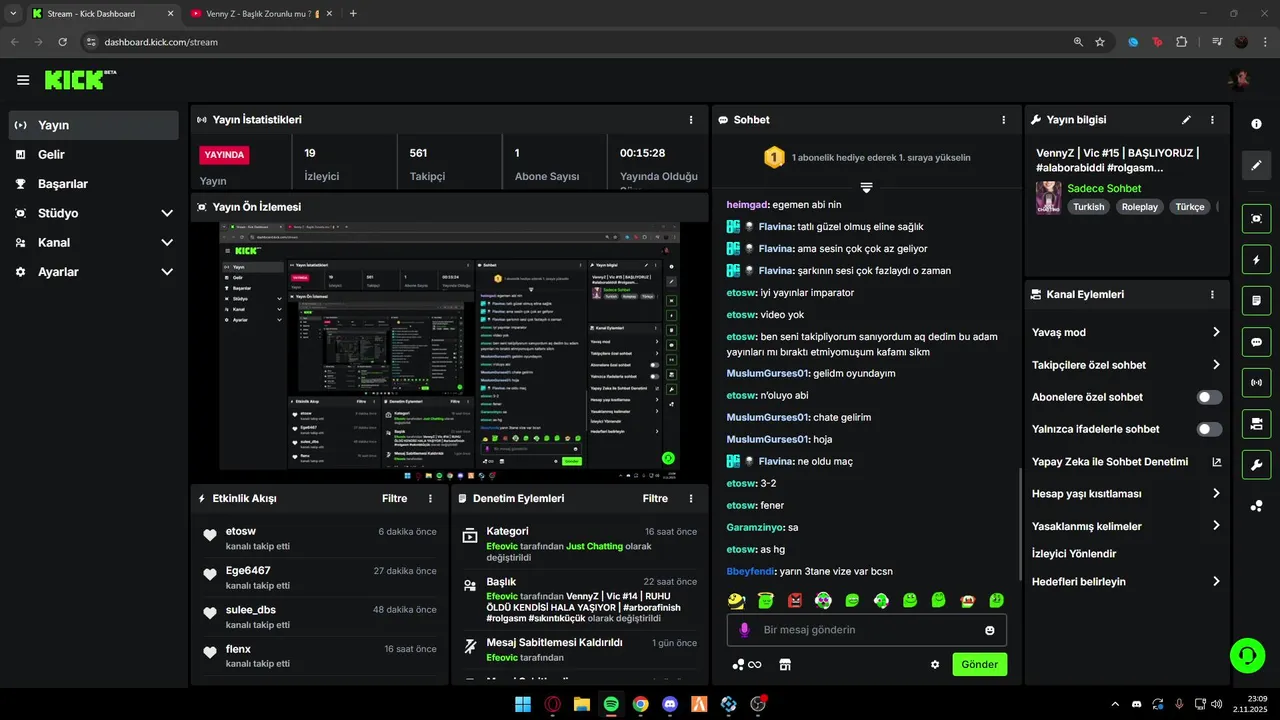Open the Windows Start menu
Image resolution: width=1280 pixels, height=720 pixels.
tap(523, 704)
